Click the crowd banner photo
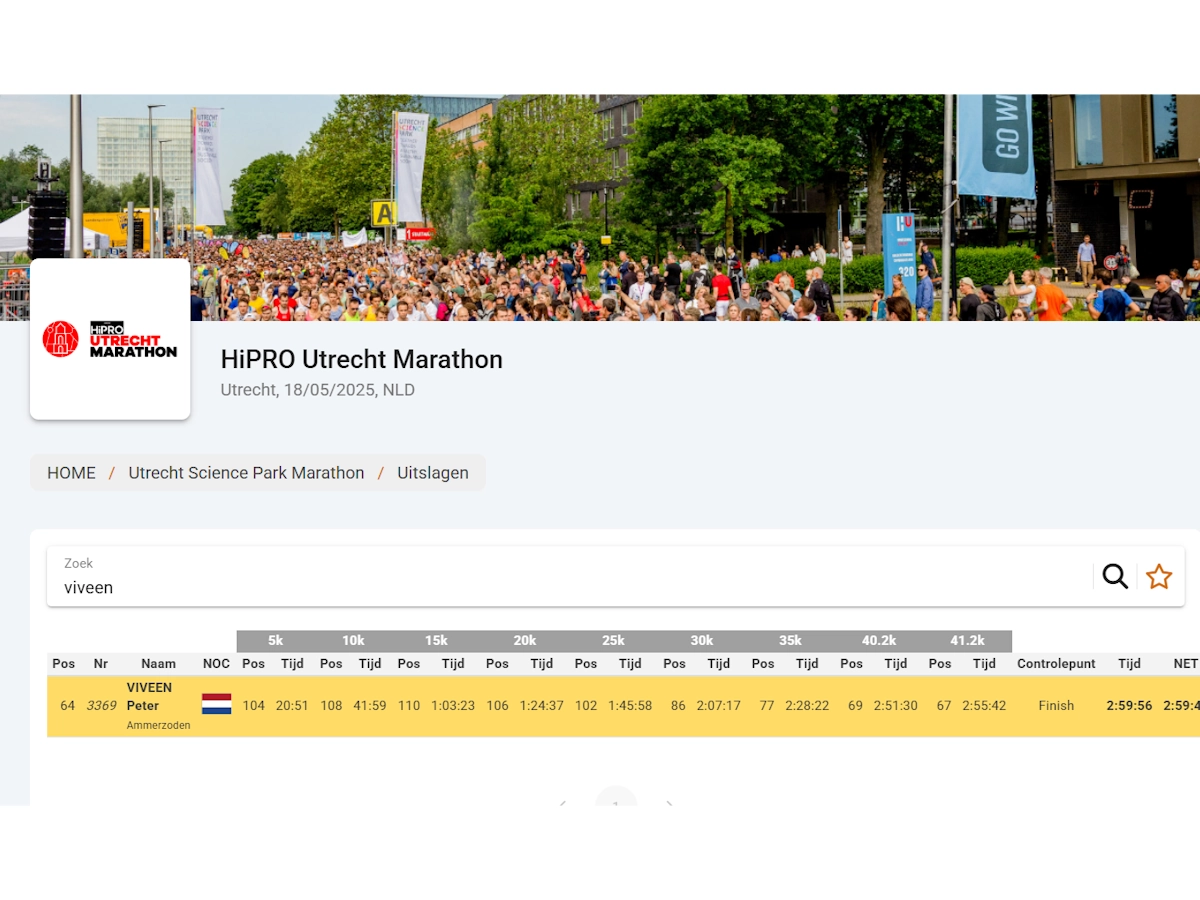This screenshot has width=1200, height=900. click(600, 207)
